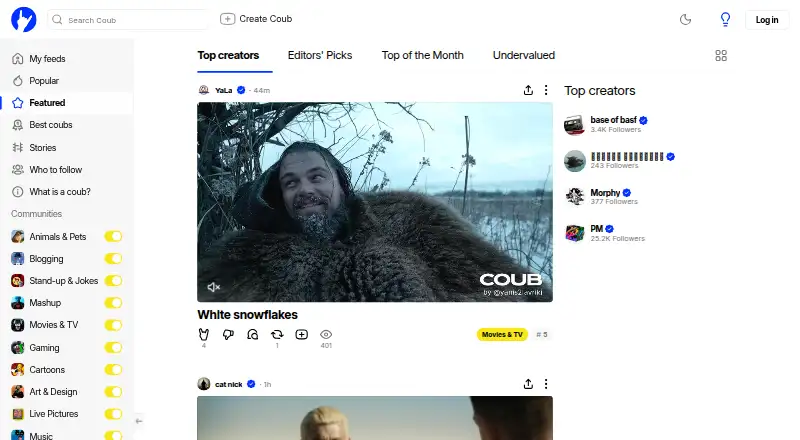The height and width of the screenshot is (440, 800).
Task: Select the Top creators tab
Action: [228, 55]
